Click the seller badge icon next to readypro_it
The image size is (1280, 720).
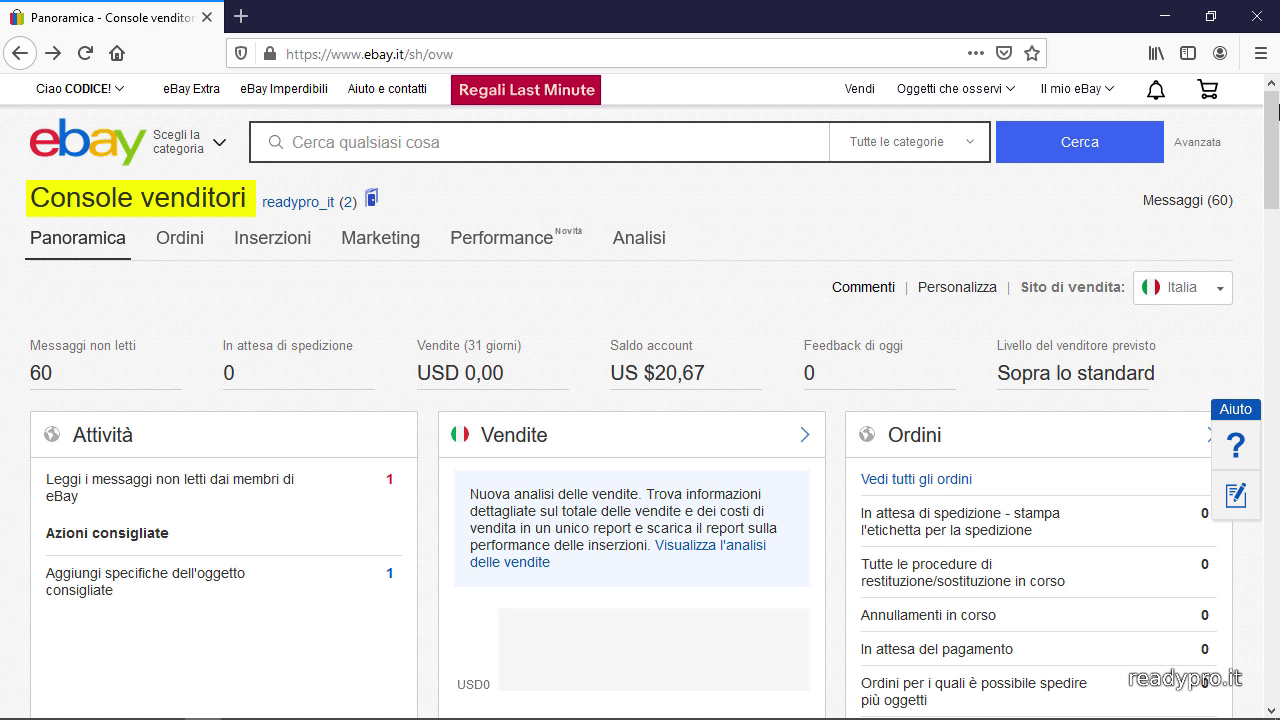click(x=371, y=198)
